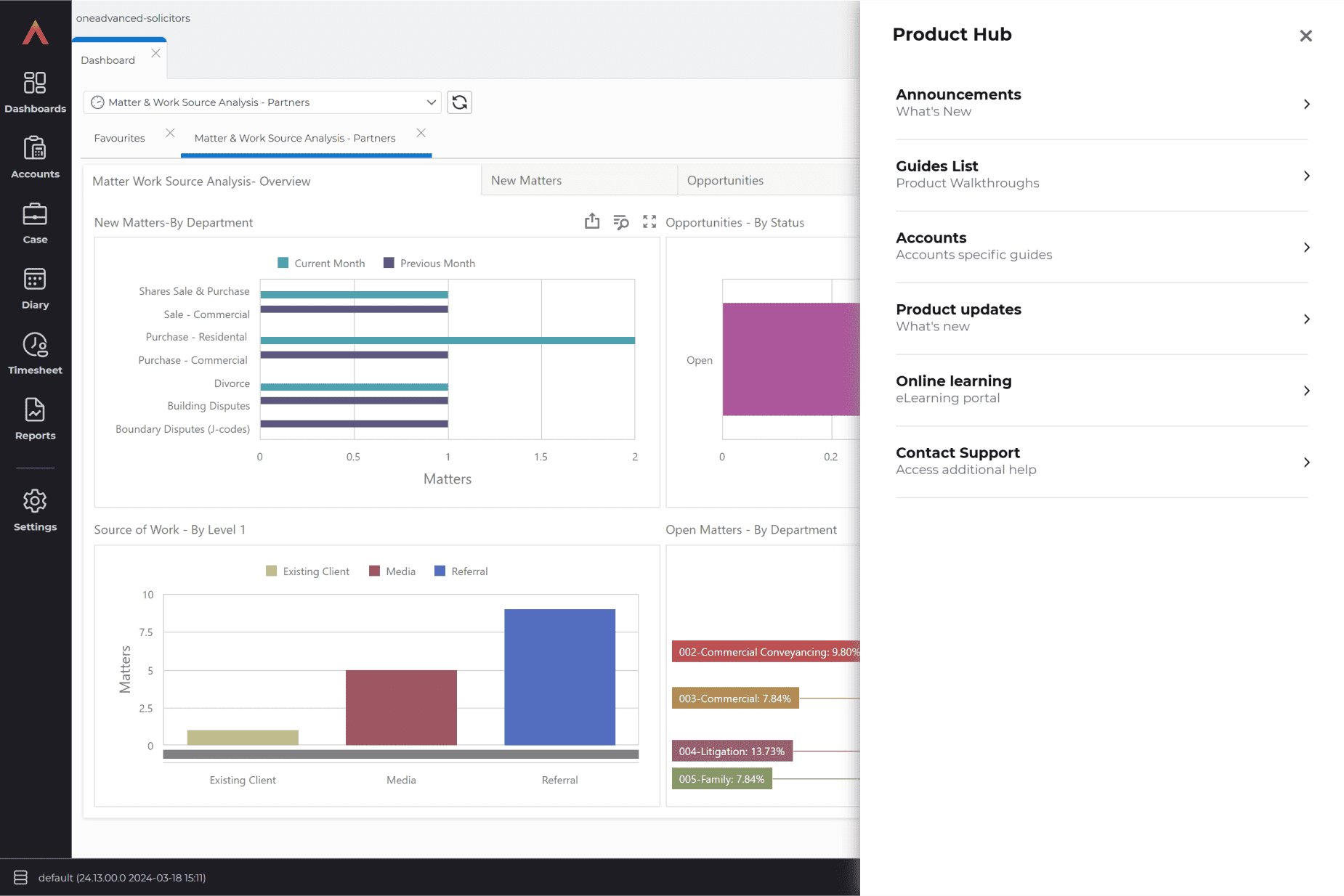Toggle Previous Month series in legend
This screenshot has height=896, width=1344.
(429, 264)
